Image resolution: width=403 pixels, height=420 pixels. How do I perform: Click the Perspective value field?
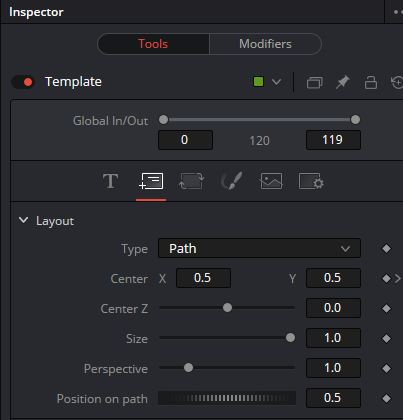pos(333,368)
